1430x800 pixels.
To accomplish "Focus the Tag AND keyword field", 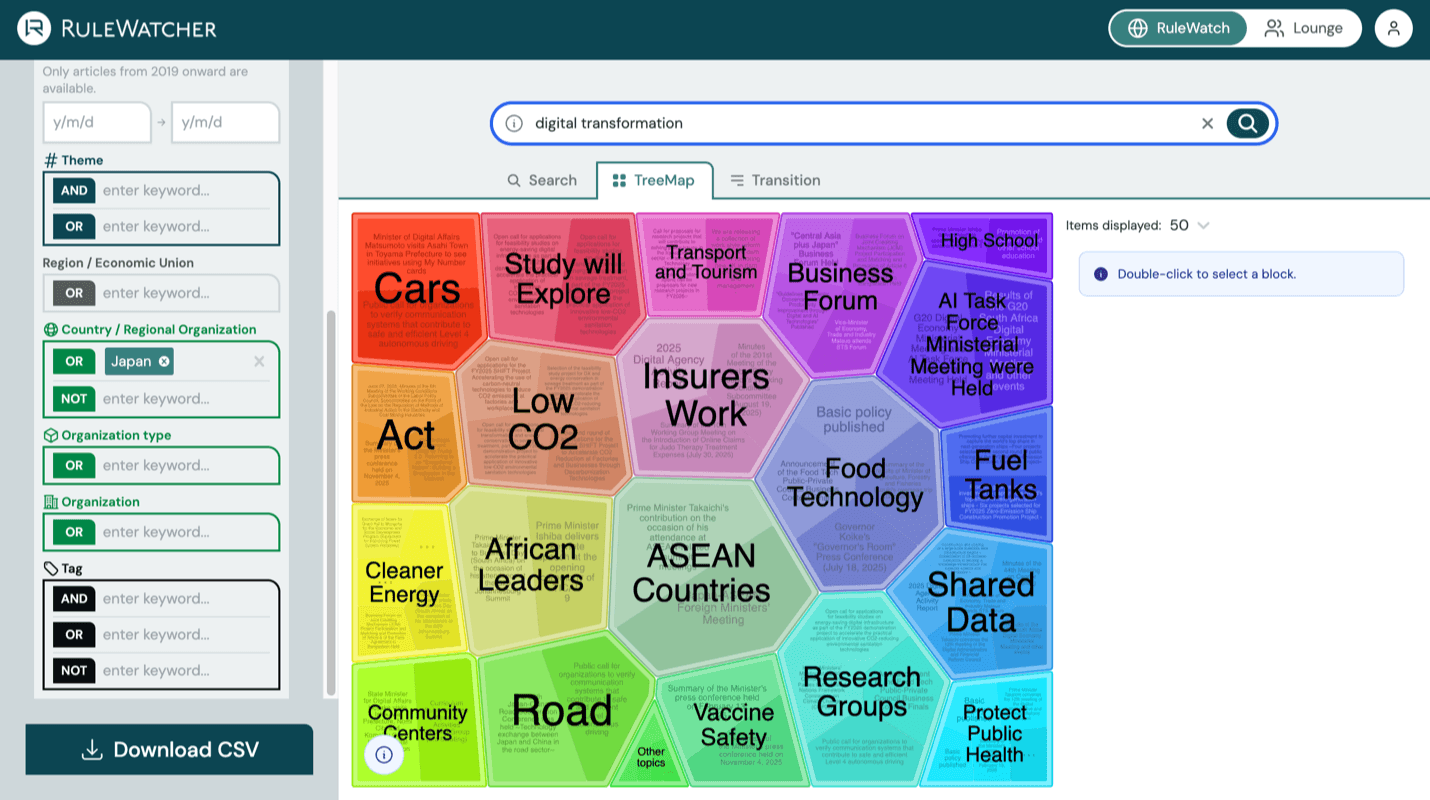I will 185,598.
